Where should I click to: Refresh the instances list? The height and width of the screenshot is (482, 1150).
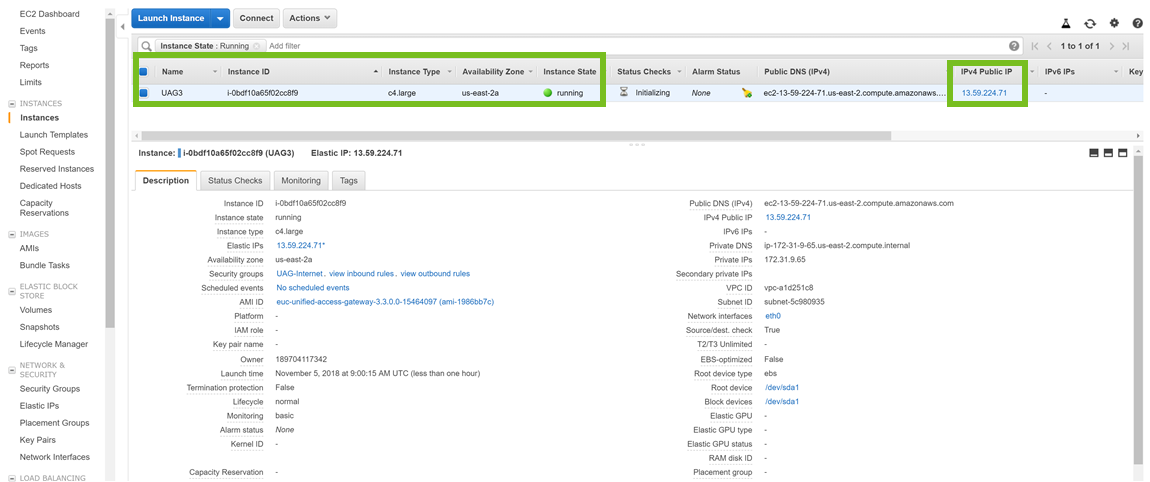(1091, 23)
